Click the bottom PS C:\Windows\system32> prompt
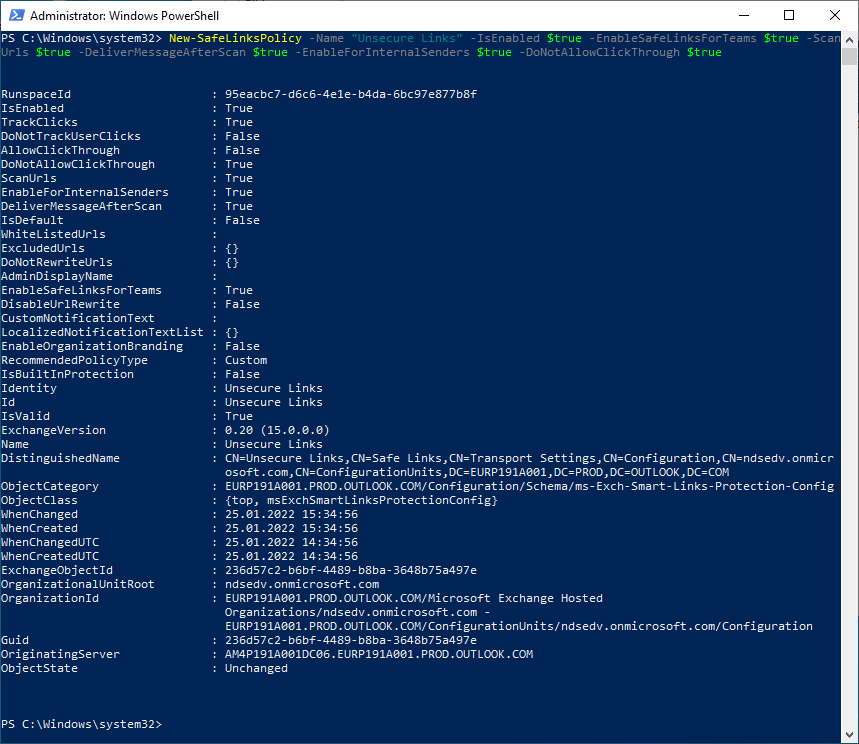 coord(80,723)
